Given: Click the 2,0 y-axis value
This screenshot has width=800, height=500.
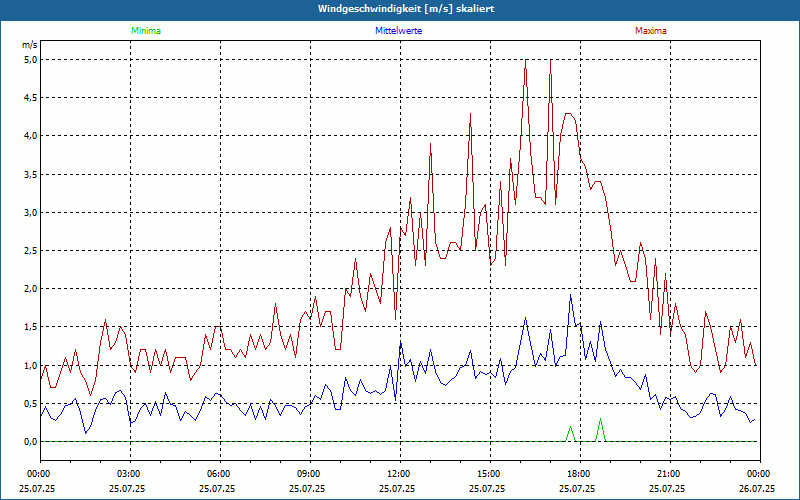Looking at the screenshot, I should 31,289.
